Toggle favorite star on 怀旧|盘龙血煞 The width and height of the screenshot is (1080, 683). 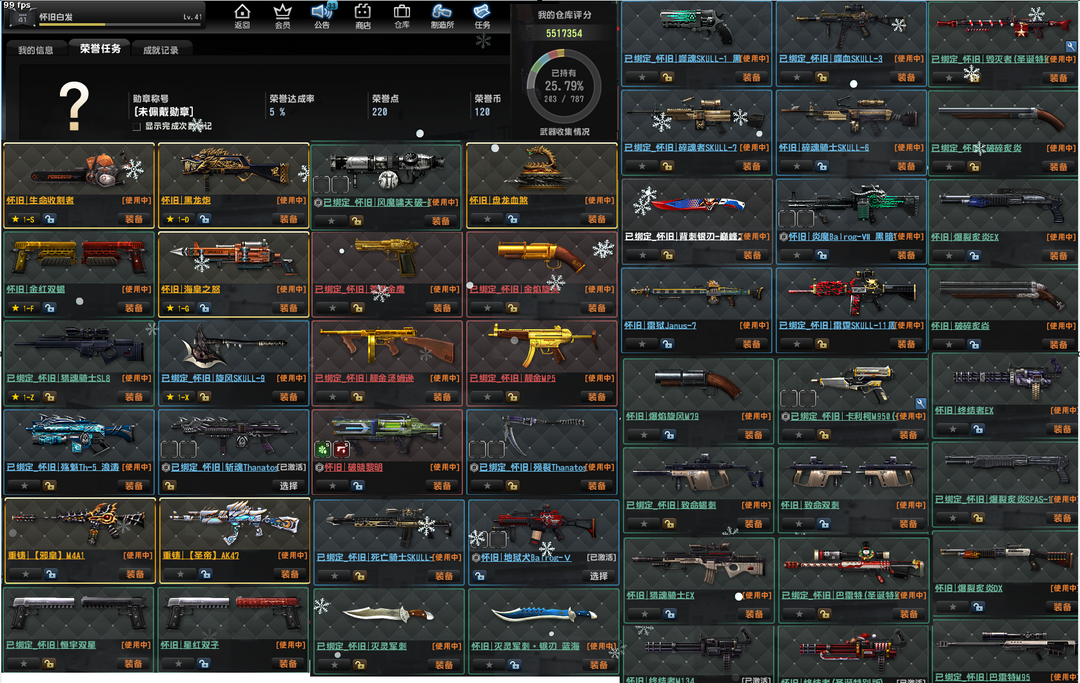pyautogui.click(x=488, y=219)
